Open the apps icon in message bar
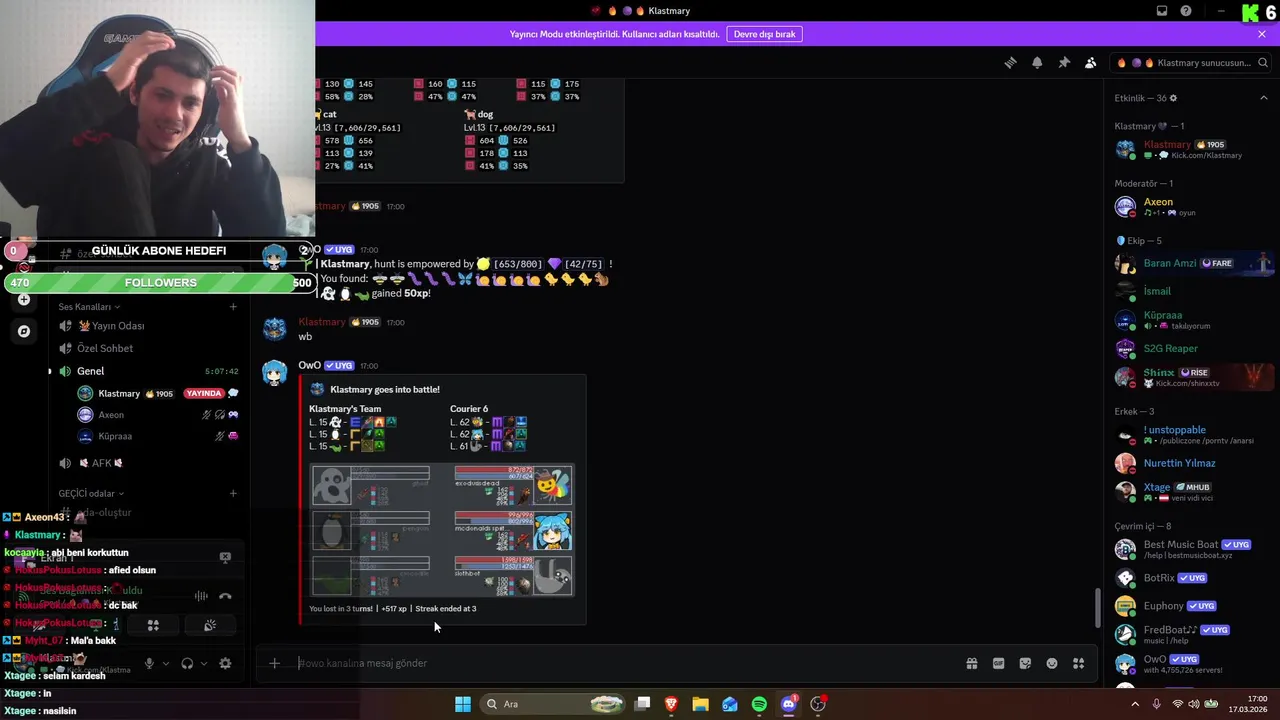The image size is (1280, 720). coord(1078,663)
